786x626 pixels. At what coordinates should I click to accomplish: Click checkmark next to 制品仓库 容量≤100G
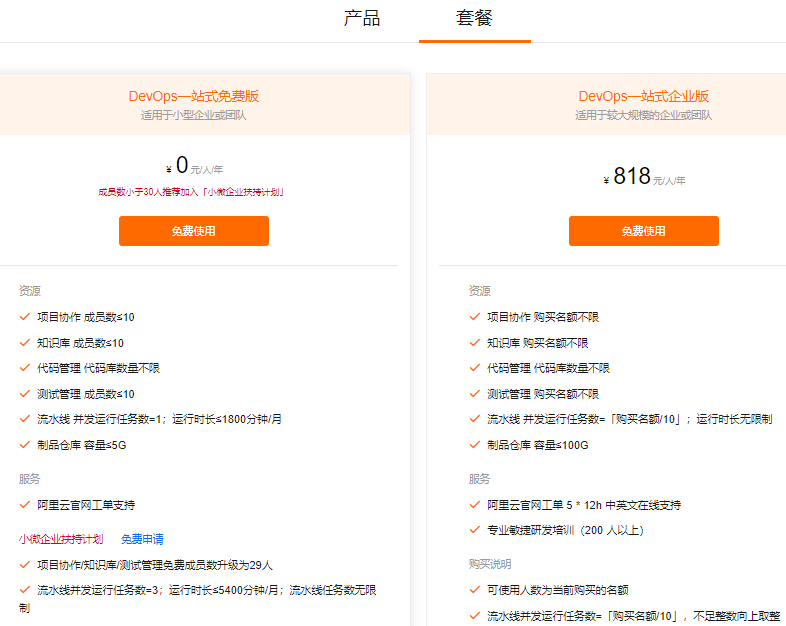click(475, 445)
